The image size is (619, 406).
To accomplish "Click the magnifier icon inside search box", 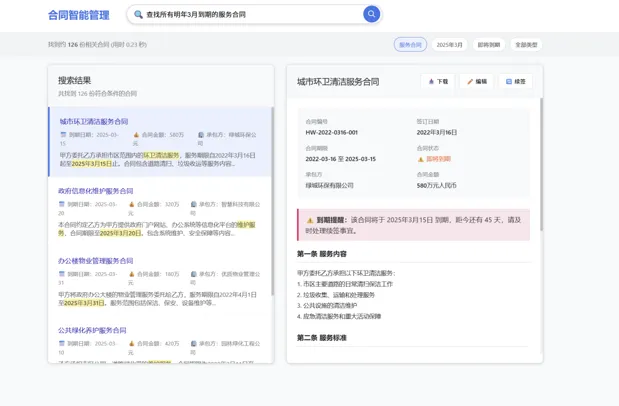I will click(138, 15).
